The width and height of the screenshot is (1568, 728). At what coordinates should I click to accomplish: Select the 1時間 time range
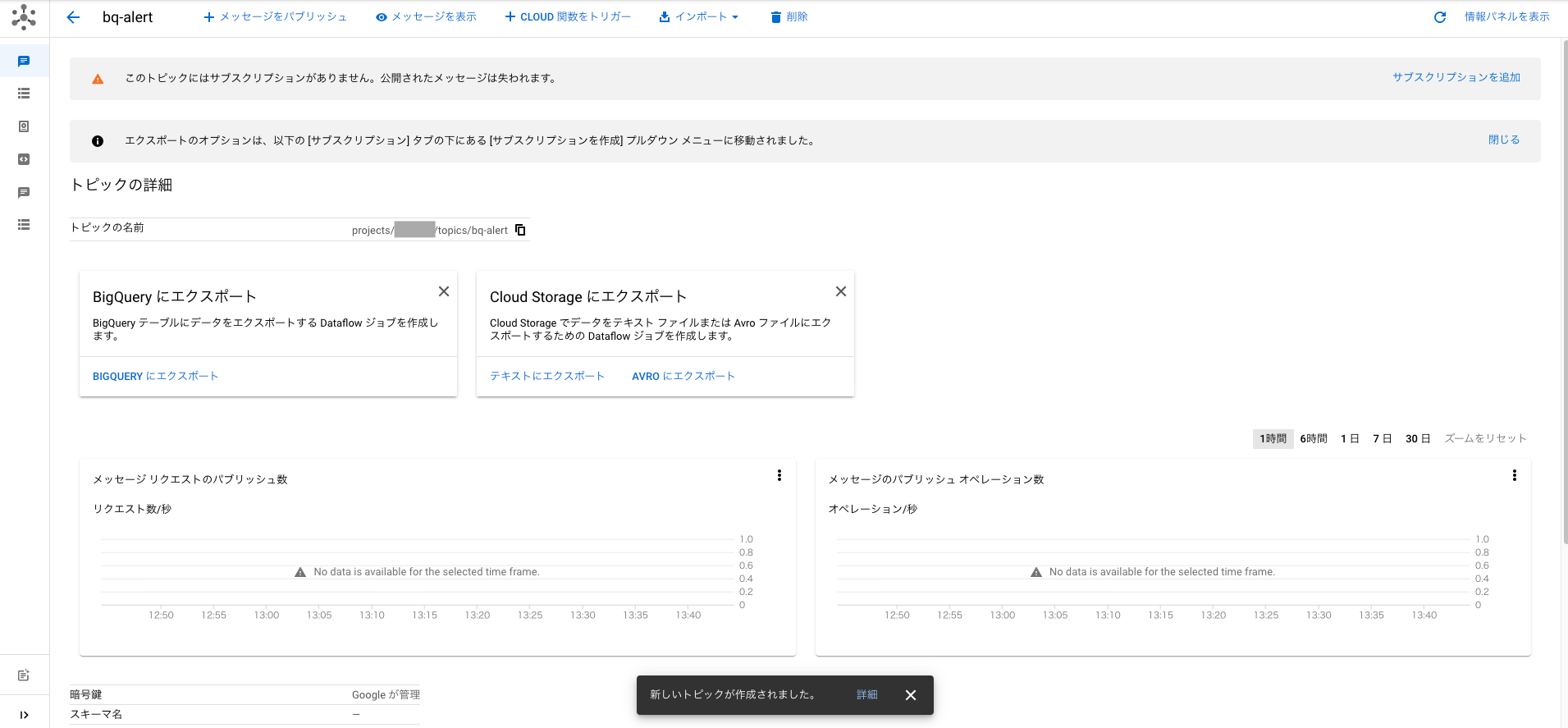(1273, 438)
